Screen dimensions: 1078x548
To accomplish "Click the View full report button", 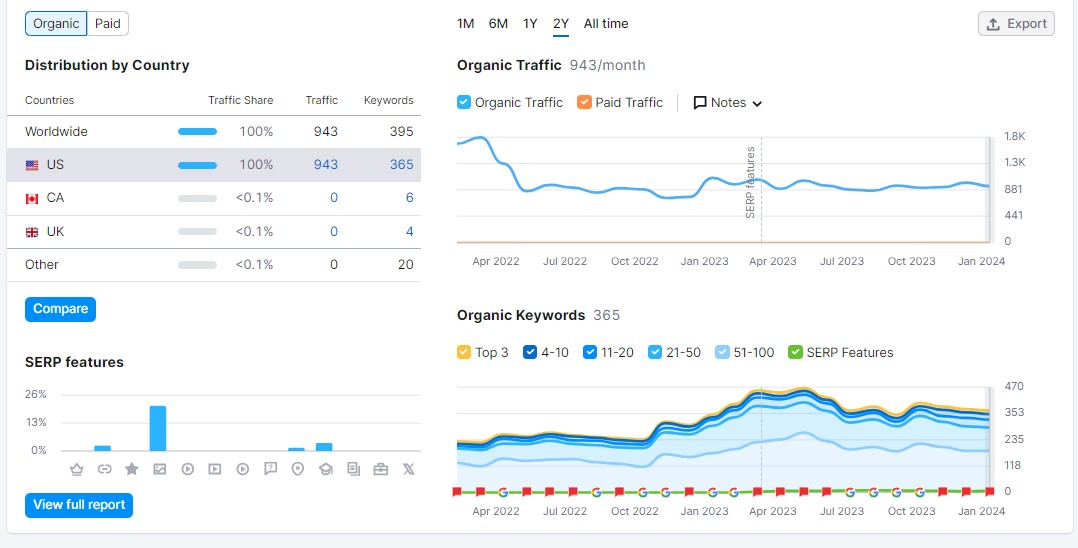I will (x=79, y=505).
